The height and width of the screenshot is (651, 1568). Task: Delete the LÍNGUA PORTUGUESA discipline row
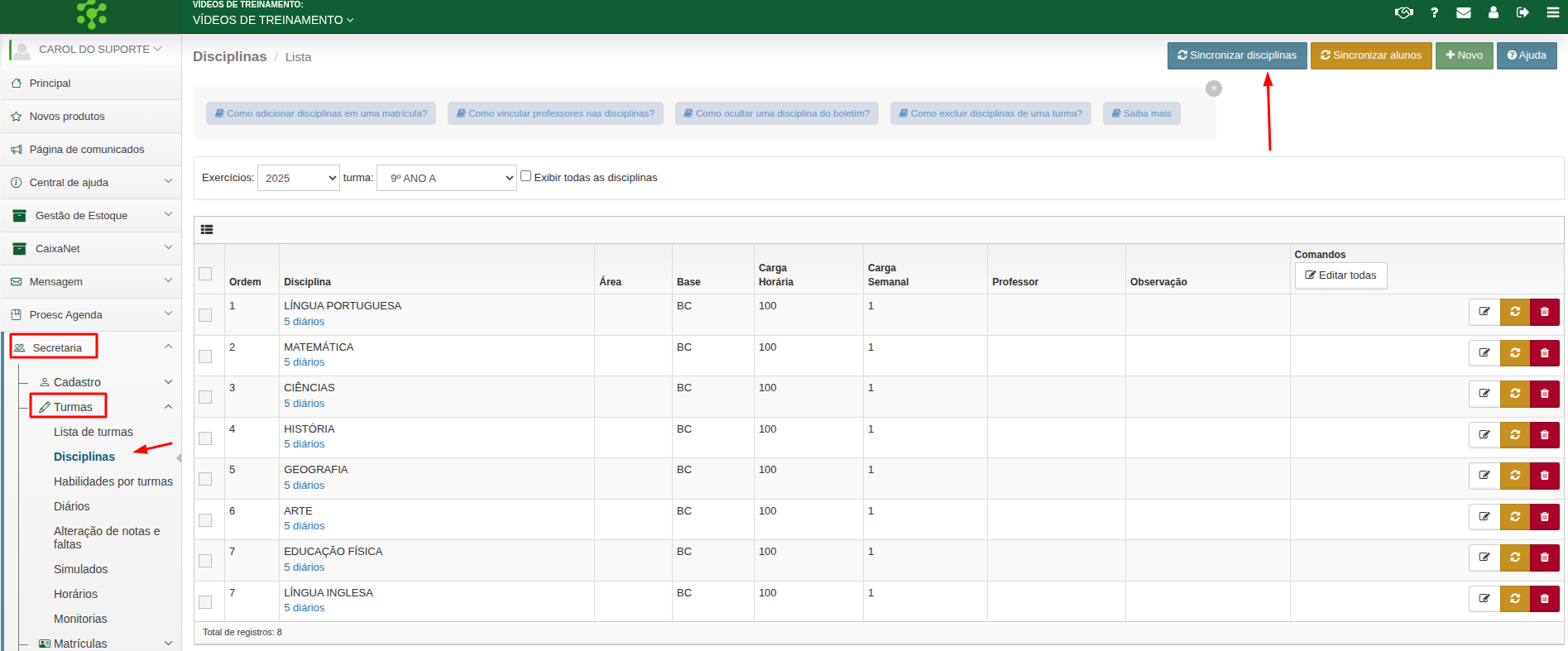tap(1544, 312)
